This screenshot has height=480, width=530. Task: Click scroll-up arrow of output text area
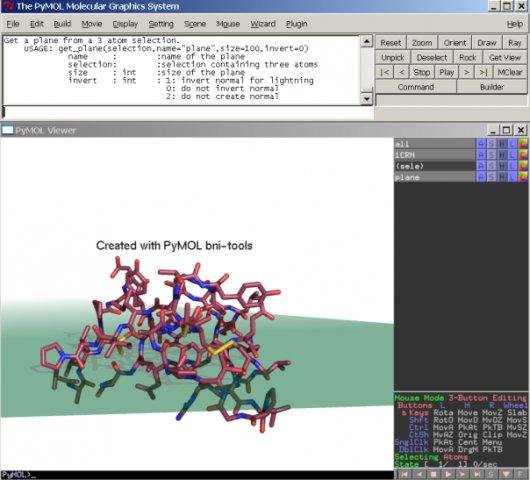coord(367,41)
